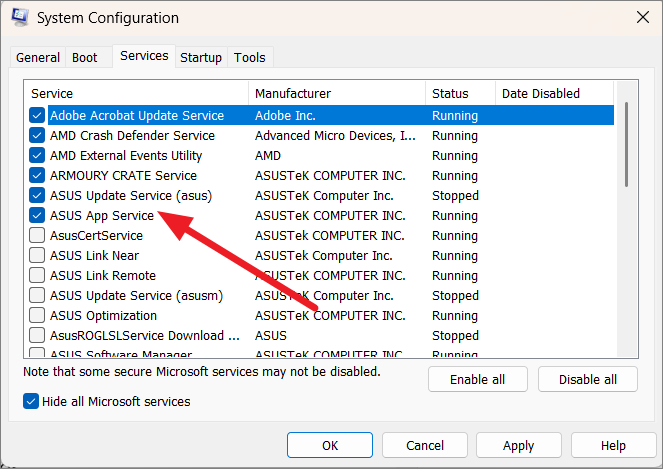This screenshot has width=663, height=469.
Task: Select ASUS Update Service (asus) name
Action: tap(131, 195)
